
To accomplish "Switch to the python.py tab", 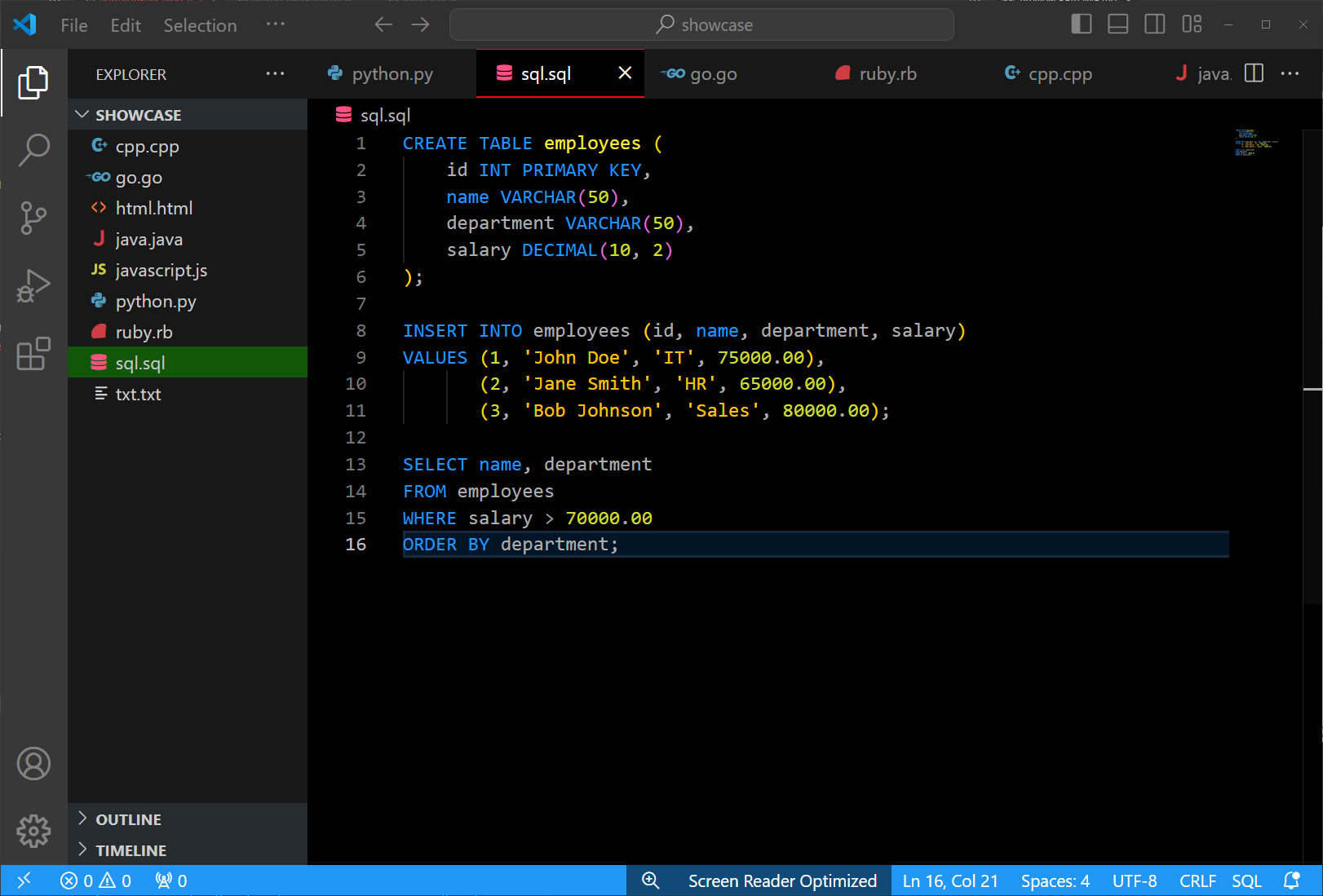I will point(392,73).
